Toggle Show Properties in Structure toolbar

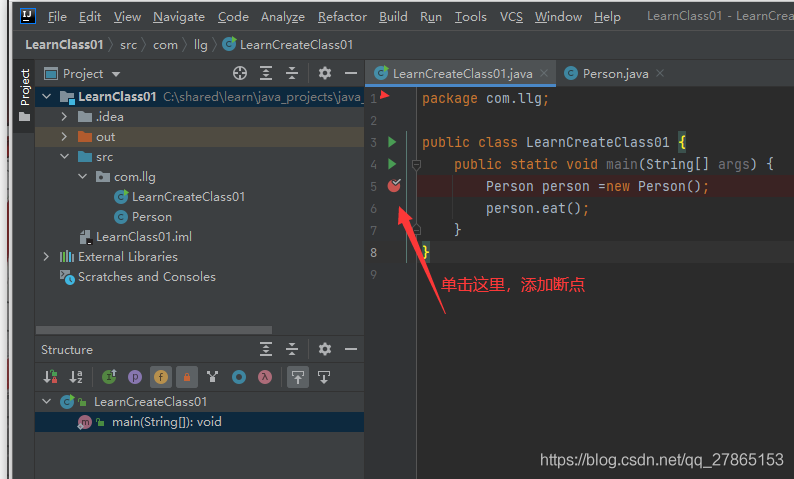[135, 377]
